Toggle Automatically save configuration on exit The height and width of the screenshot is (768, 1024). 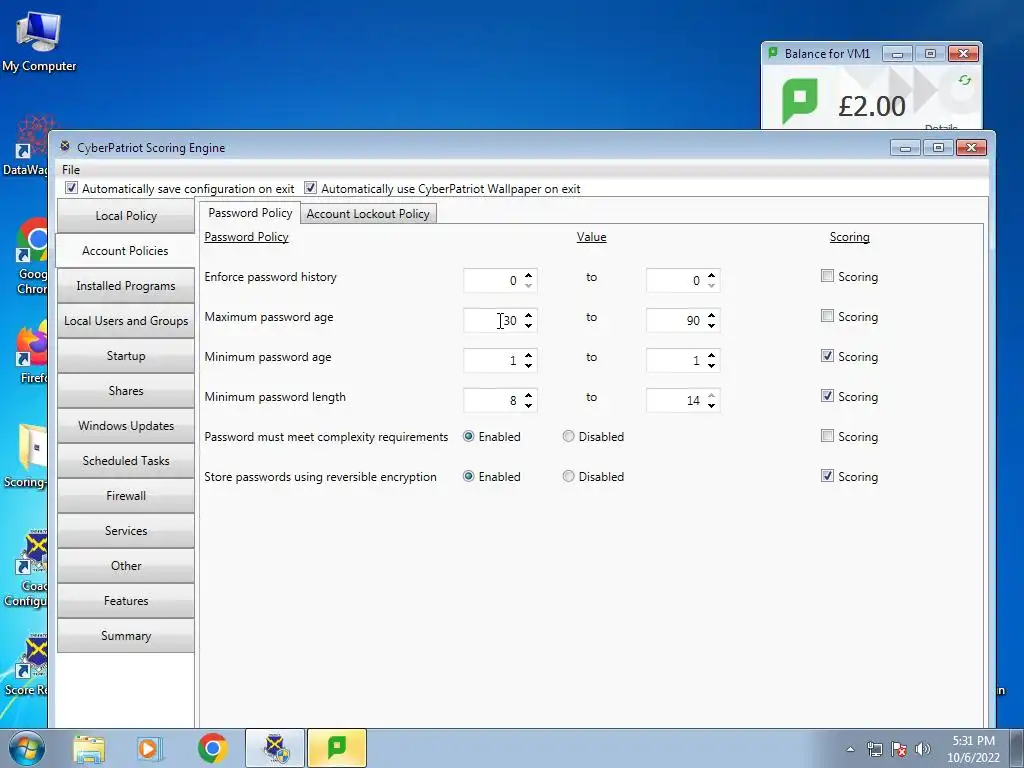[x=71, y=188]
